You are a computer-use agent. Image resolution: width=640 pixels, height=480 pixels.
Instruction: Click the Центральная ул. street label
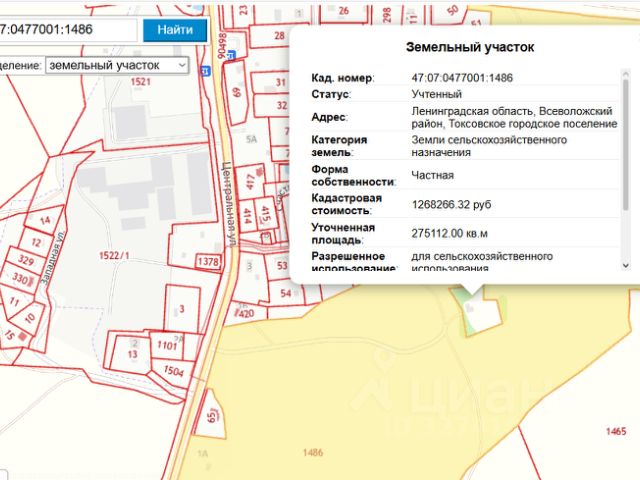coord(229,204)
